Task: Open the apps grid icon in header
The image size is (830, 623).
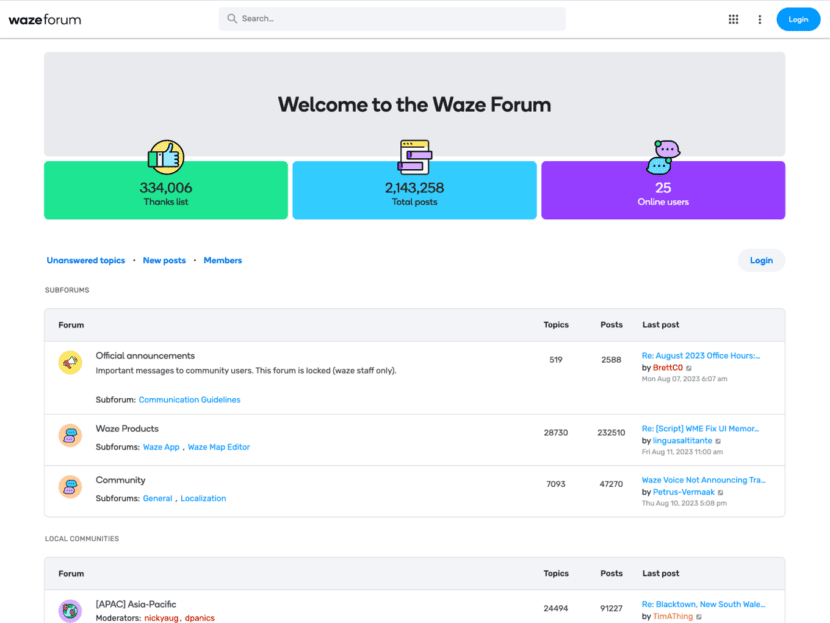Action: [x=733, y=19]
